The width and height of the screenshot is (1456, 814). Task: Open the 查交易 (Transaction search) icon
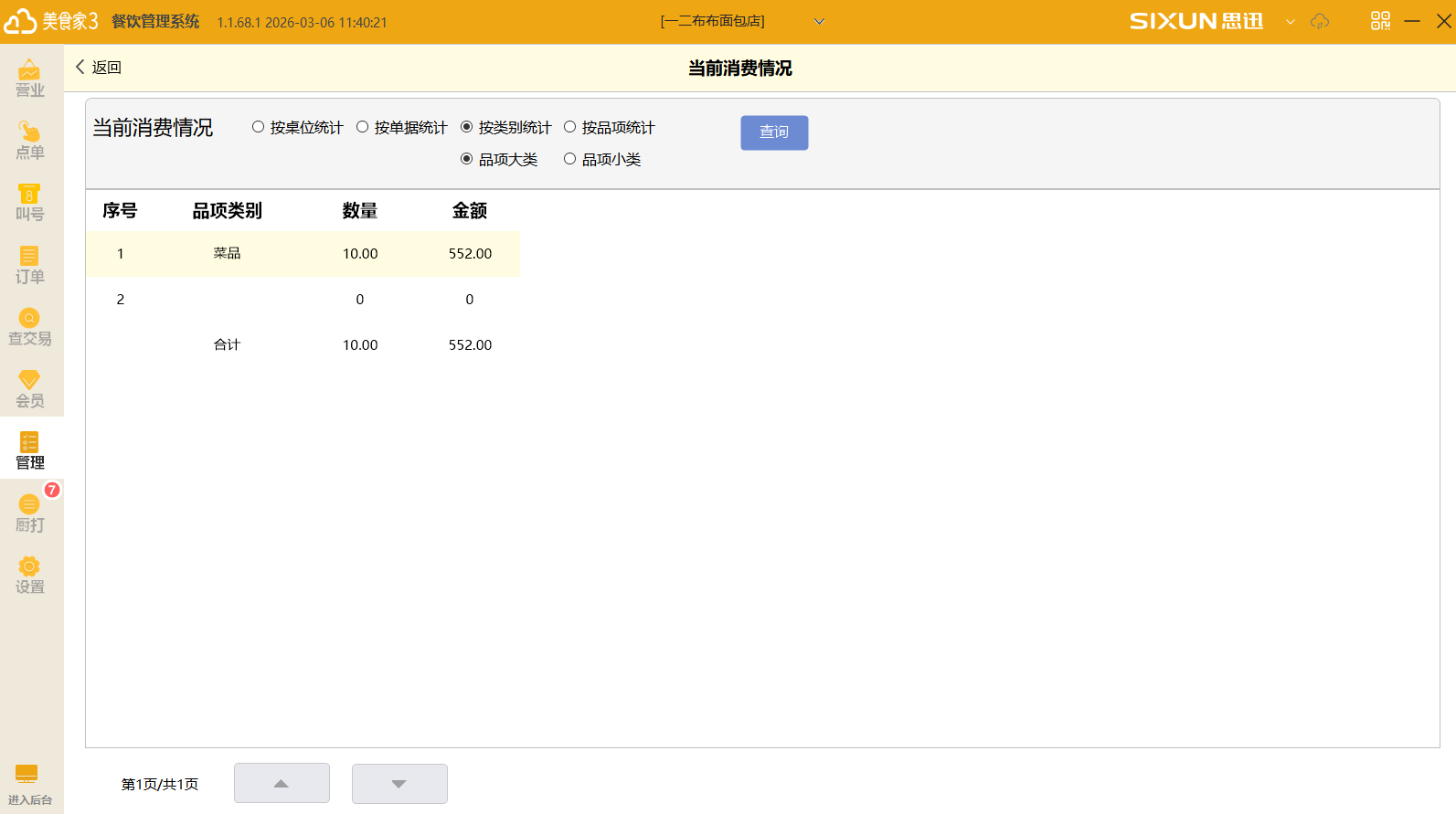[29, 326]
